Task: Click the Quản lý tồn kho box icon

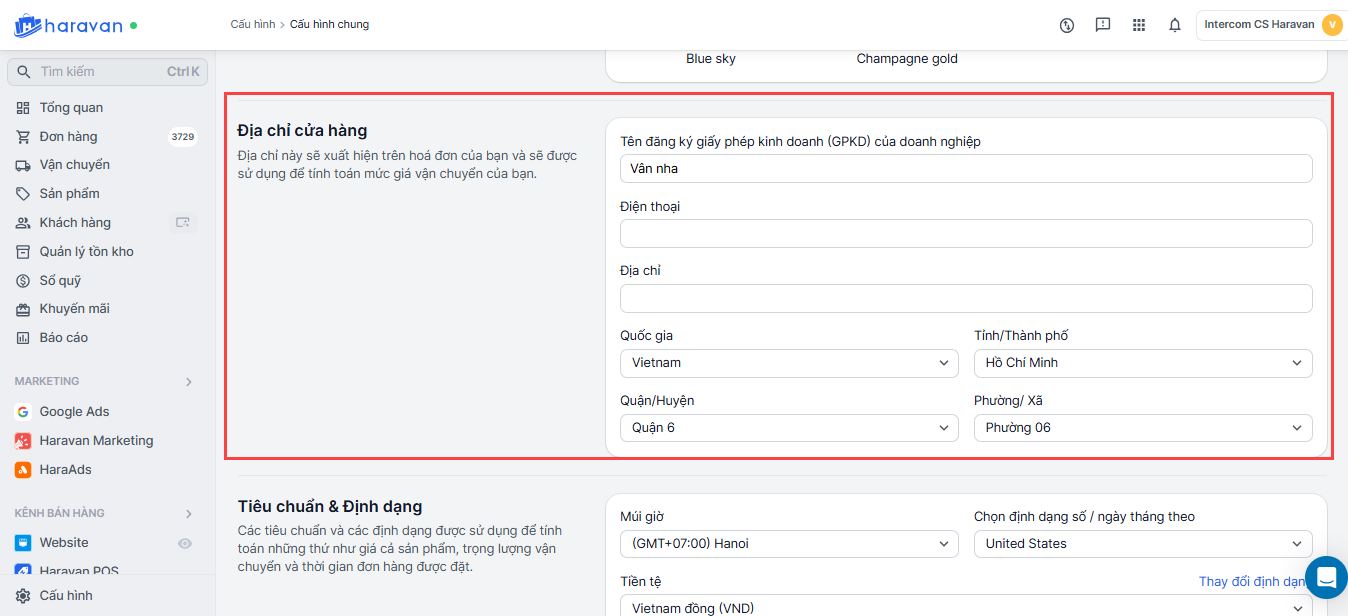Action: [x=23, y=252]
